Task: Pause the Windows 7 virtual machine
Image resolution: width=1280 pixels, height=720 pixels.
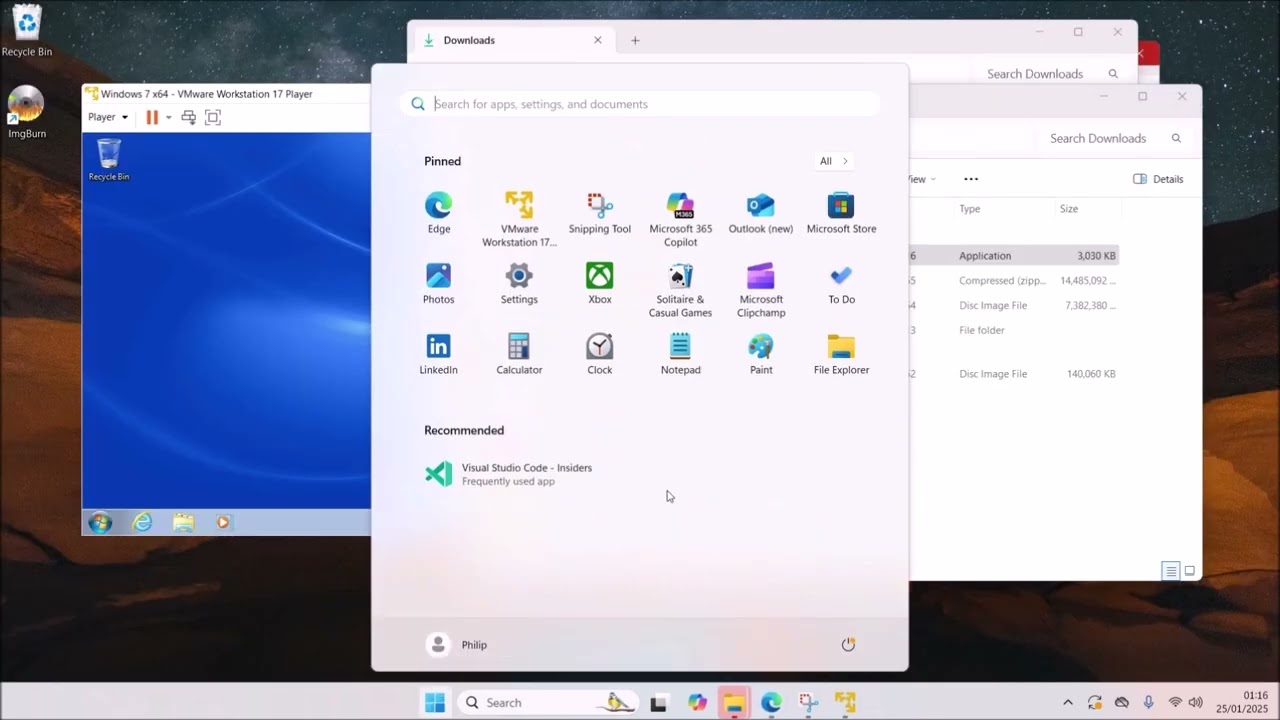Action: (x=152, y=117)
